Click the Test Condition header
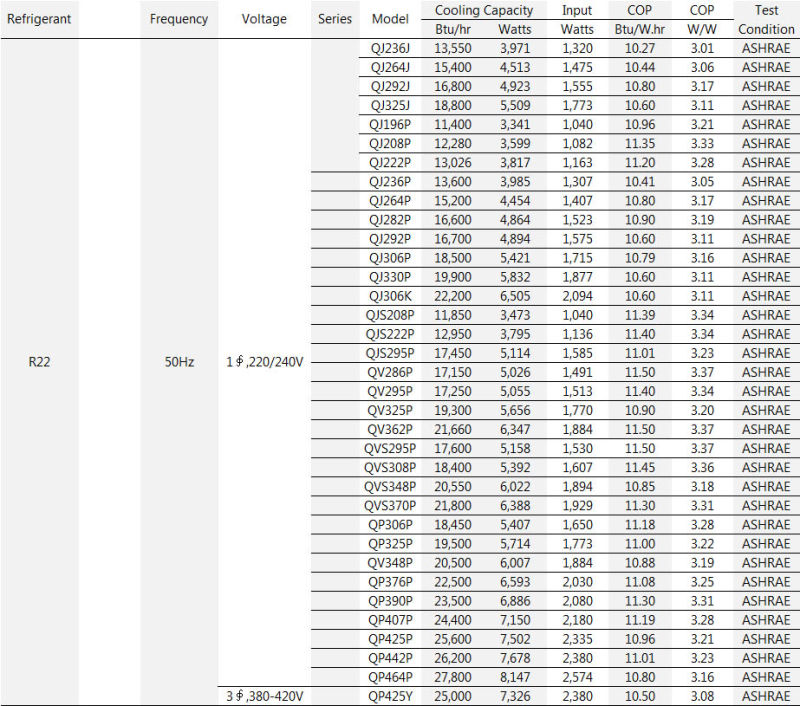This screenshot has width=800, height=706. (766, 19)
